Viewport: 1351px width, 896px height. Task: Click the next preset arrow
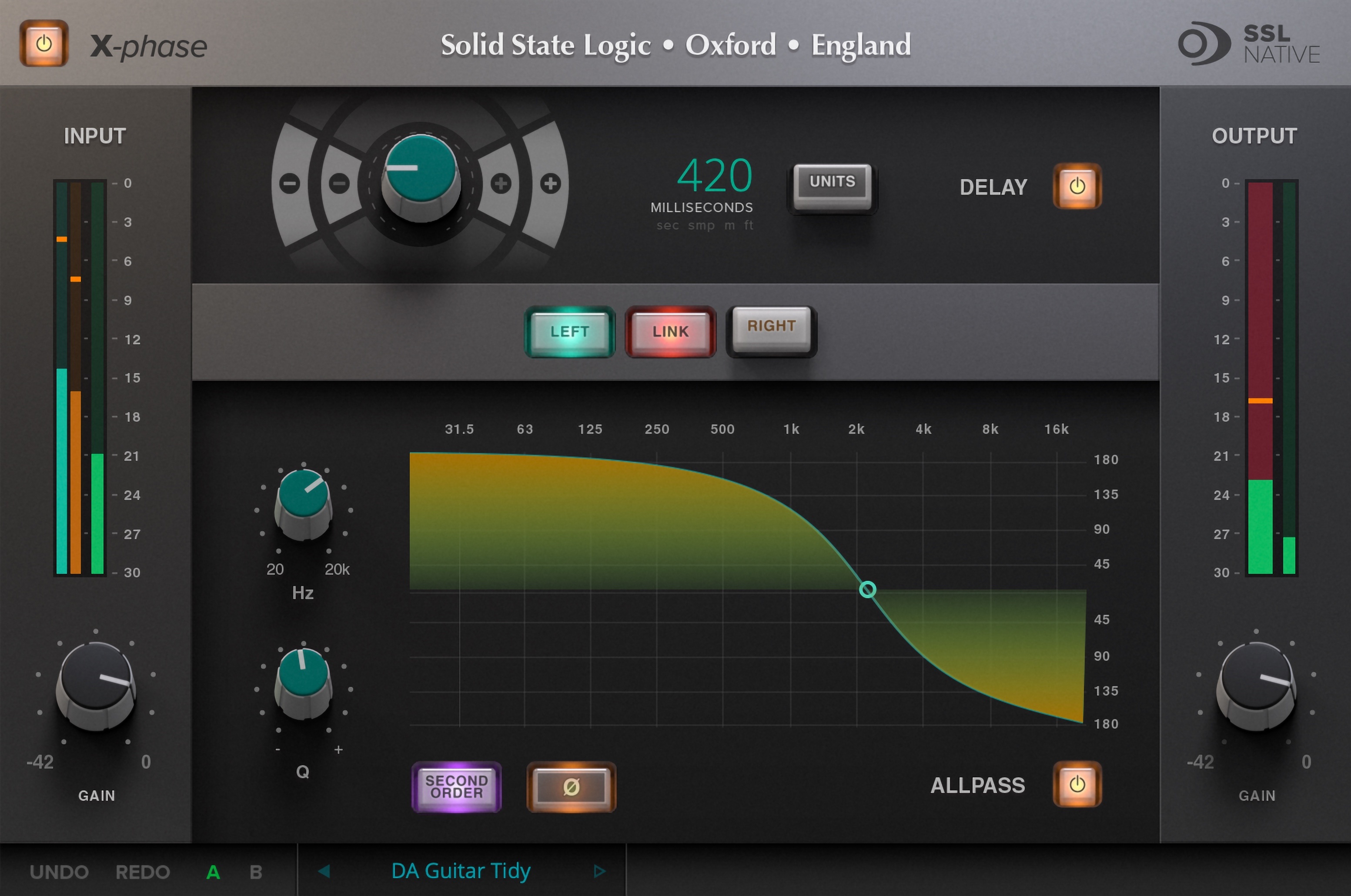coord(599,870)
